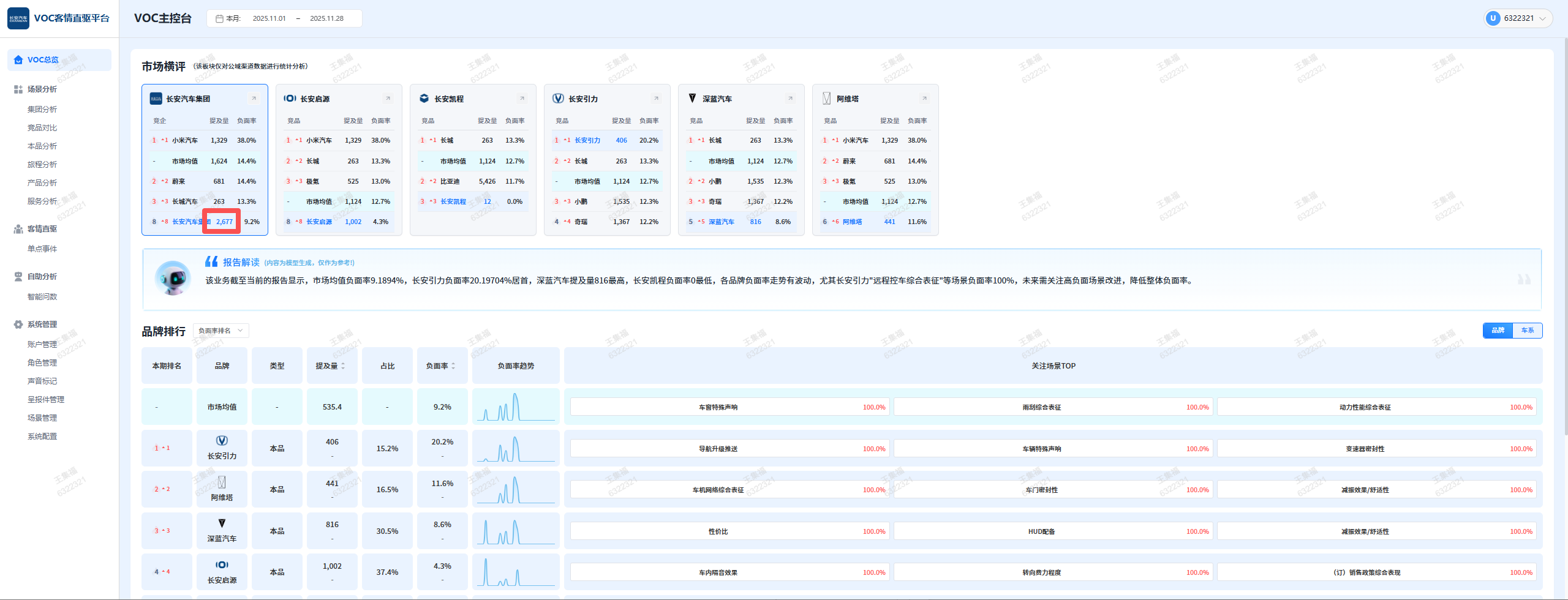
Task: Click the 长安引力 link in the competitor list
Action: coord(587,141)
